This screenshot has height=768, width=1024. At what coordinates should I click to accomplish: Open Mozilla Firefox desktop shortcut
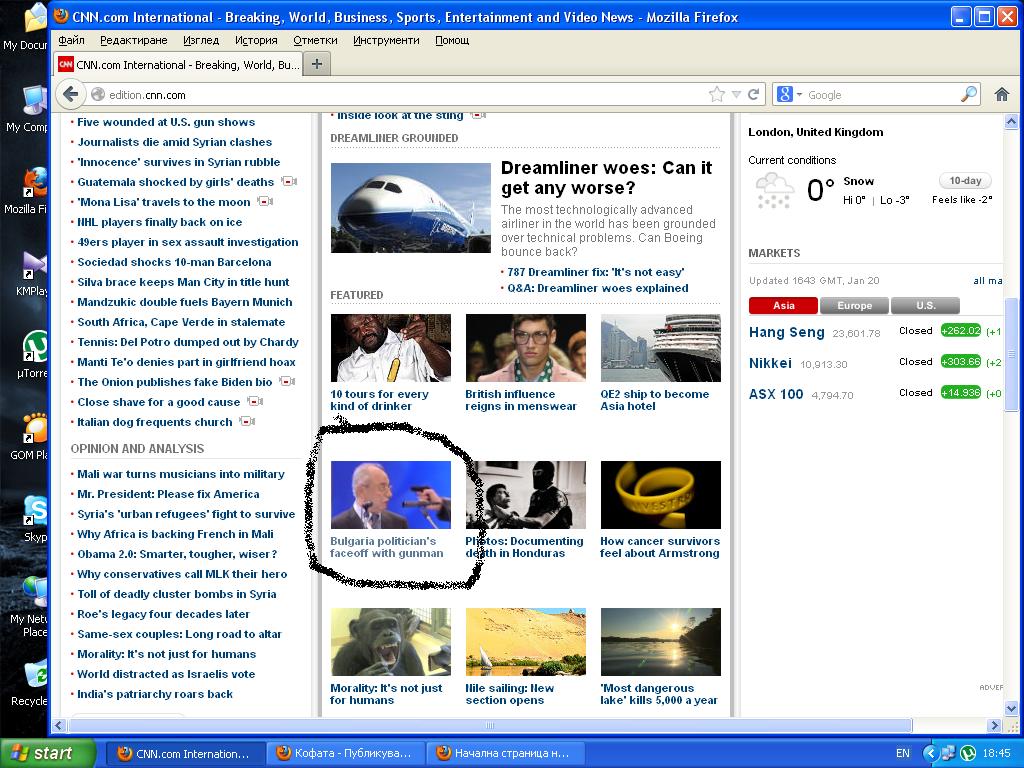point(34,189)
